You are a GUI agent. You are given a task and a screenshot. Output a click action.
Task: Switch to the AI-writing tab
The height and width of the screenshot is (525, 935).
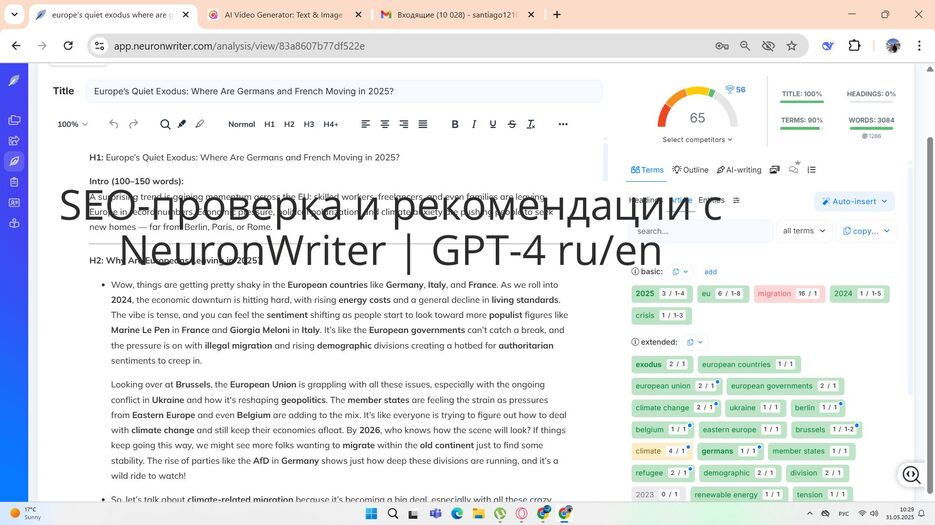pyautogui.click(x=739, y=170)
